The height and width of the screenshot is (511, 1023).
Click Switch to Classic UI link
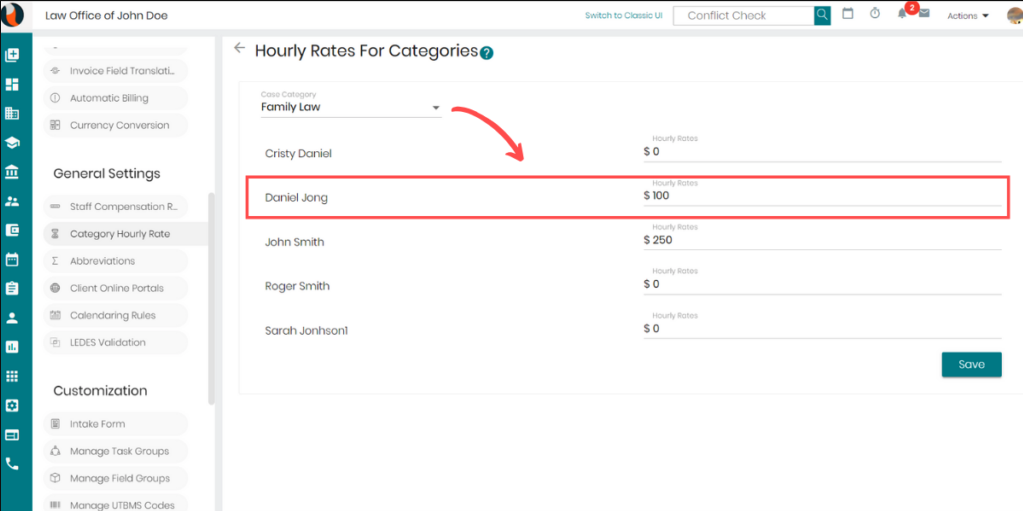pos(623,15)
